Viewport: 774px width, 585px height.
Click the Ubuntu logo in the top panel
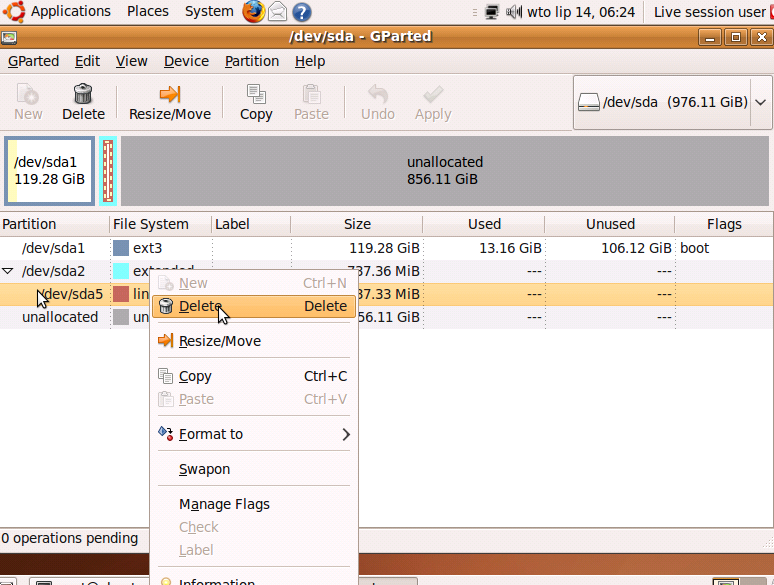pyautogui.click(x=14, y=11)
